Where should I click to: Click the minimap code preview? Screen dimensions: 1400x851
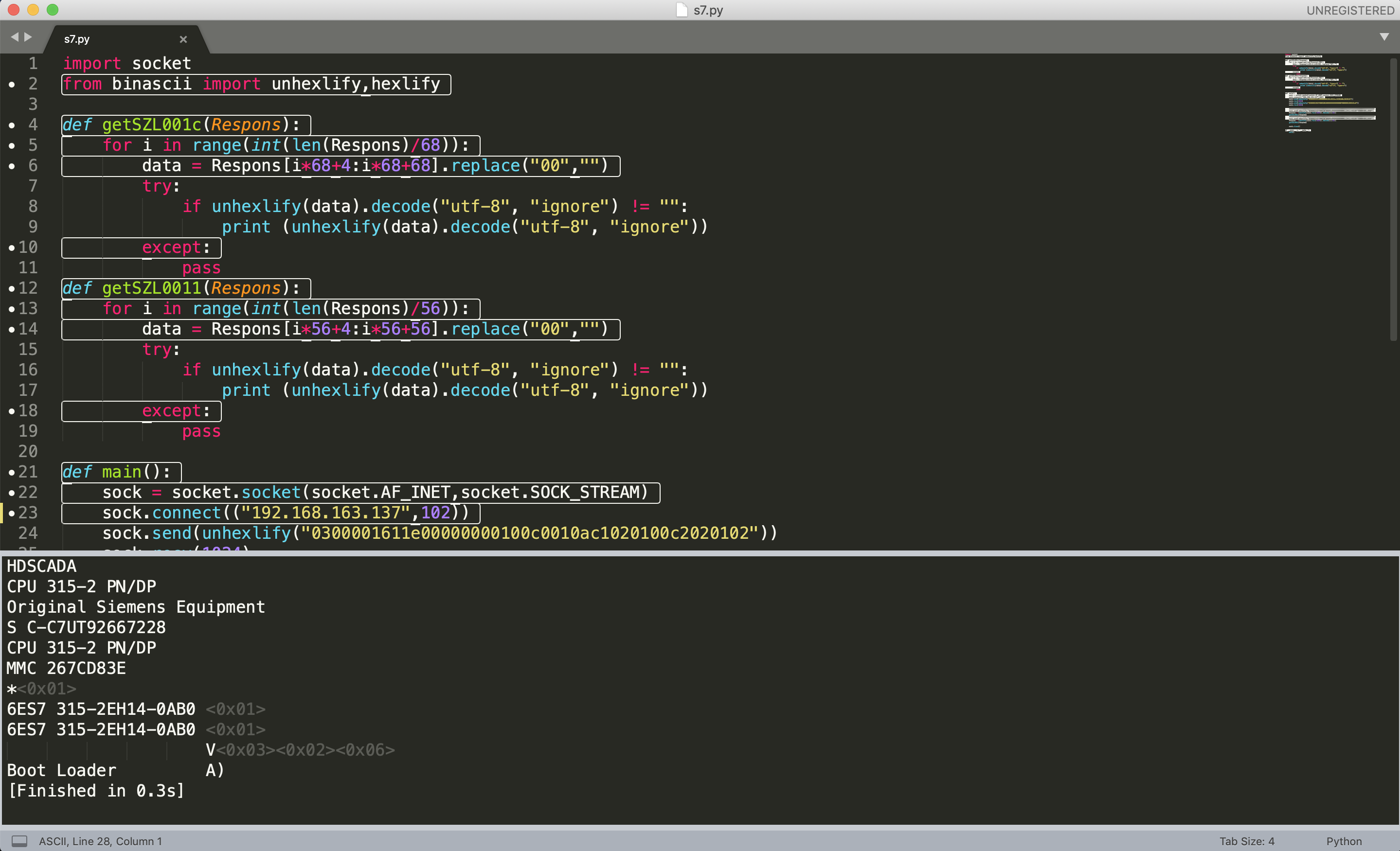click(x=1329, y=93)
